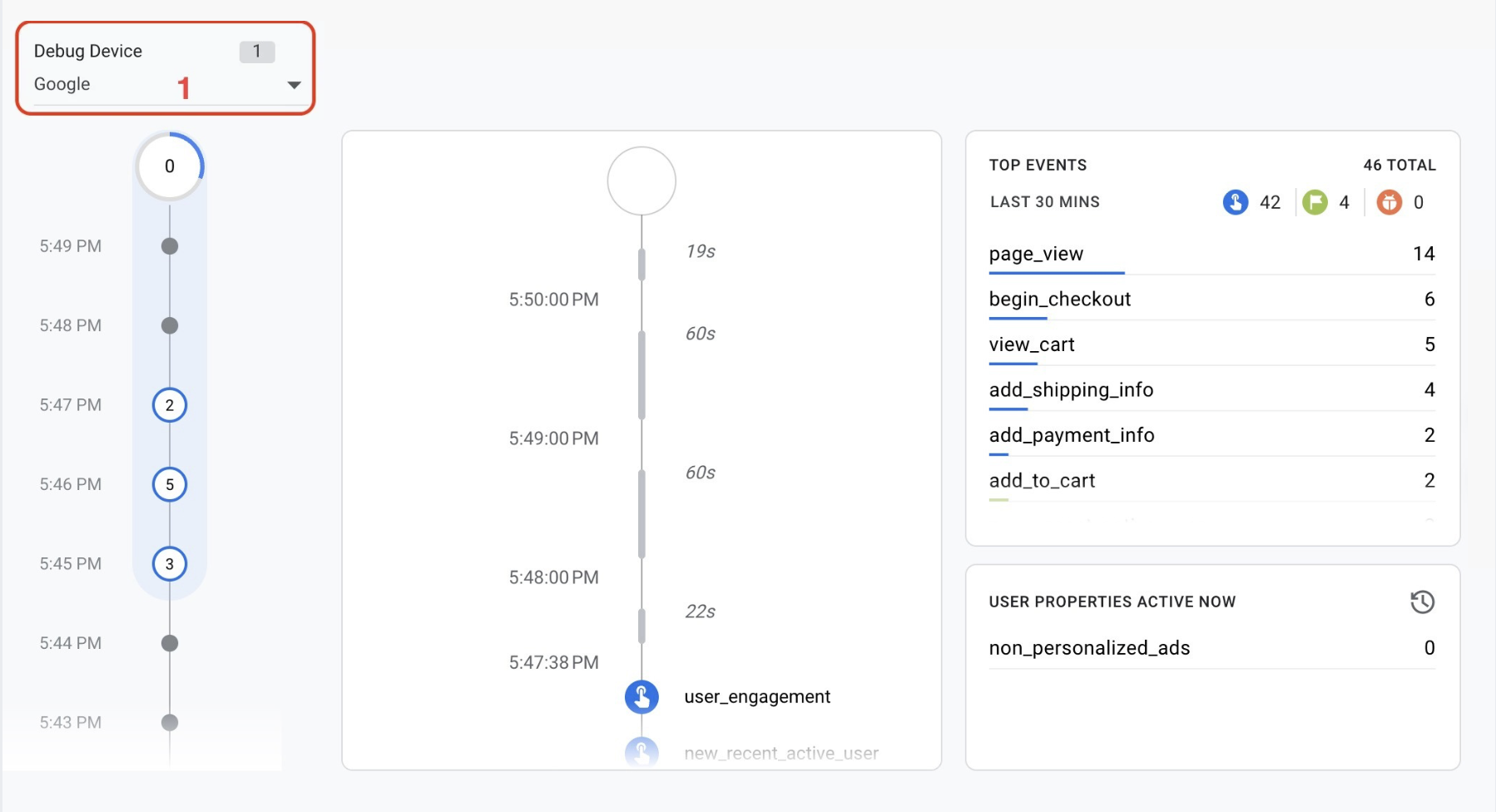Screen dimensions: 1496x812
Task: Click the green conversions flag icon
Action: pos(1315,202)
